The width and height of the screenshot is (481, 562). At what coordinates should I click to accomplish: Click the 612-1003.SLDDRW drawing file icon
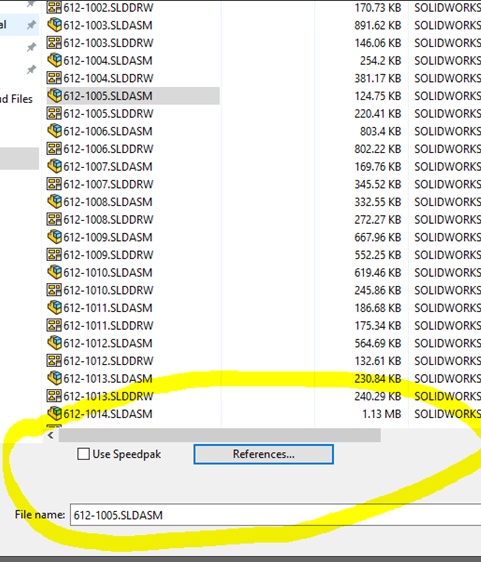tap(54, 43)
